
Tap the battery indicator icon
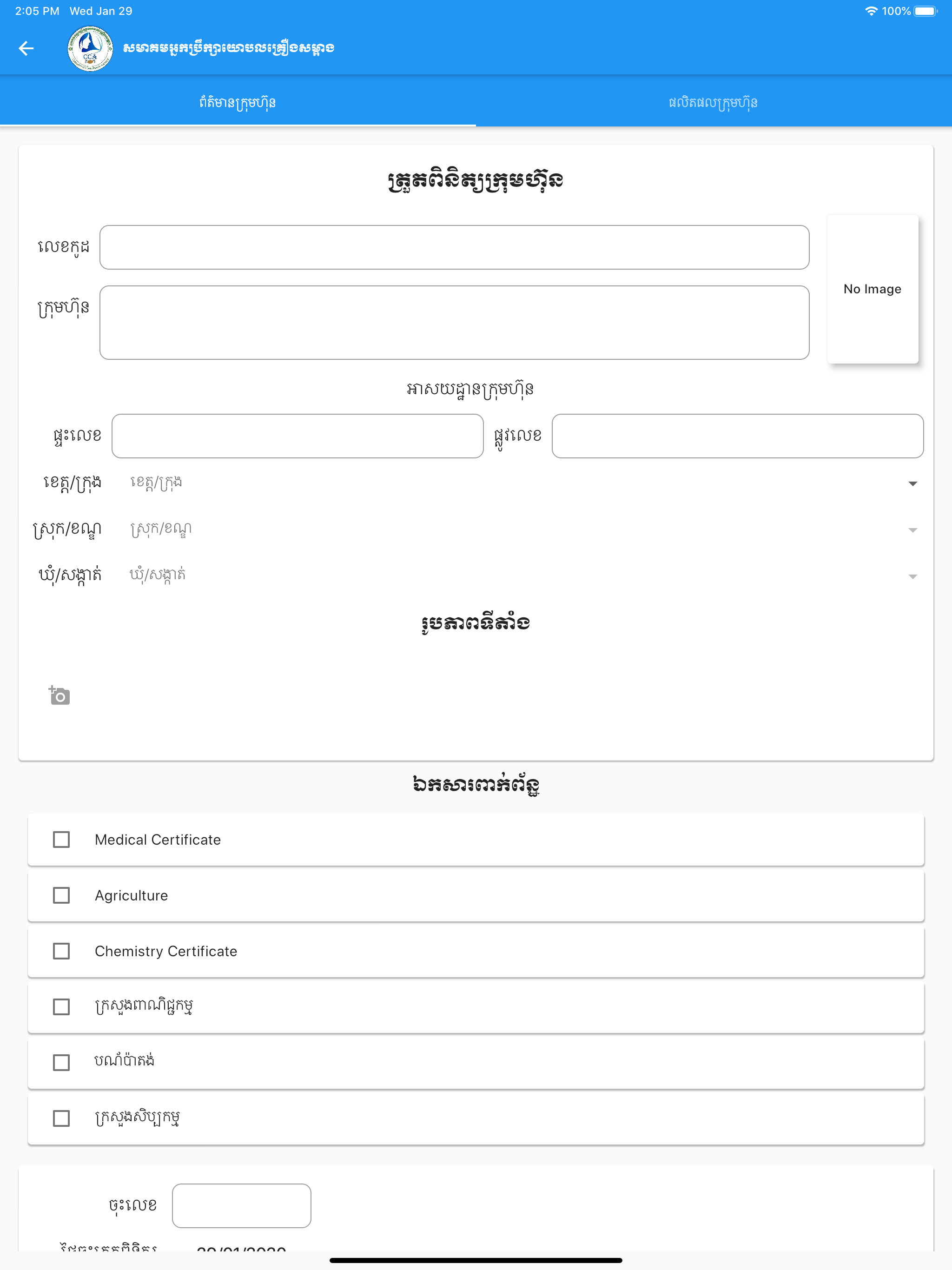coord(926,11)
